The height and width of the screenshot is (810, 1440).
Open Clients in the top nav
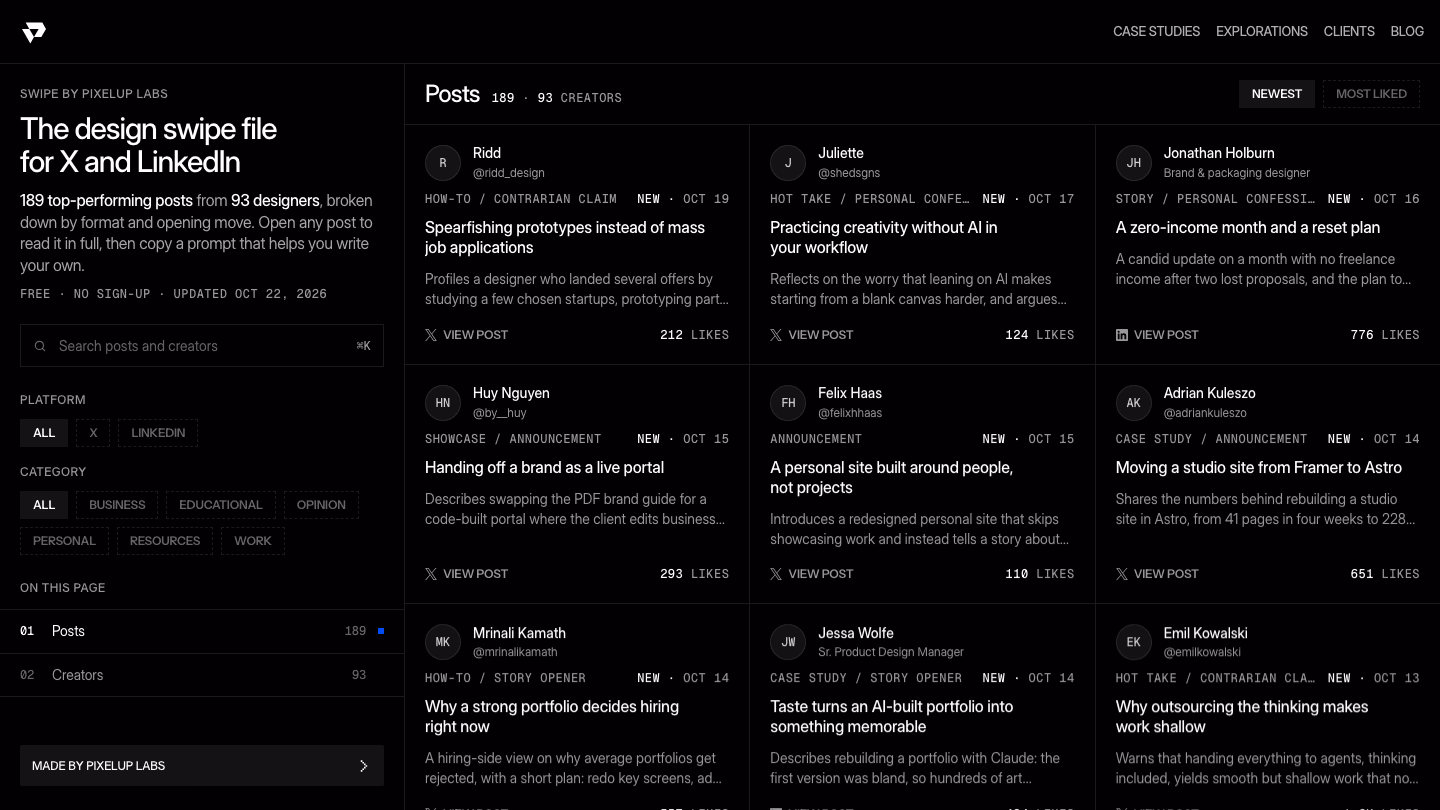pyautogui.click(x=1349, y=32)
